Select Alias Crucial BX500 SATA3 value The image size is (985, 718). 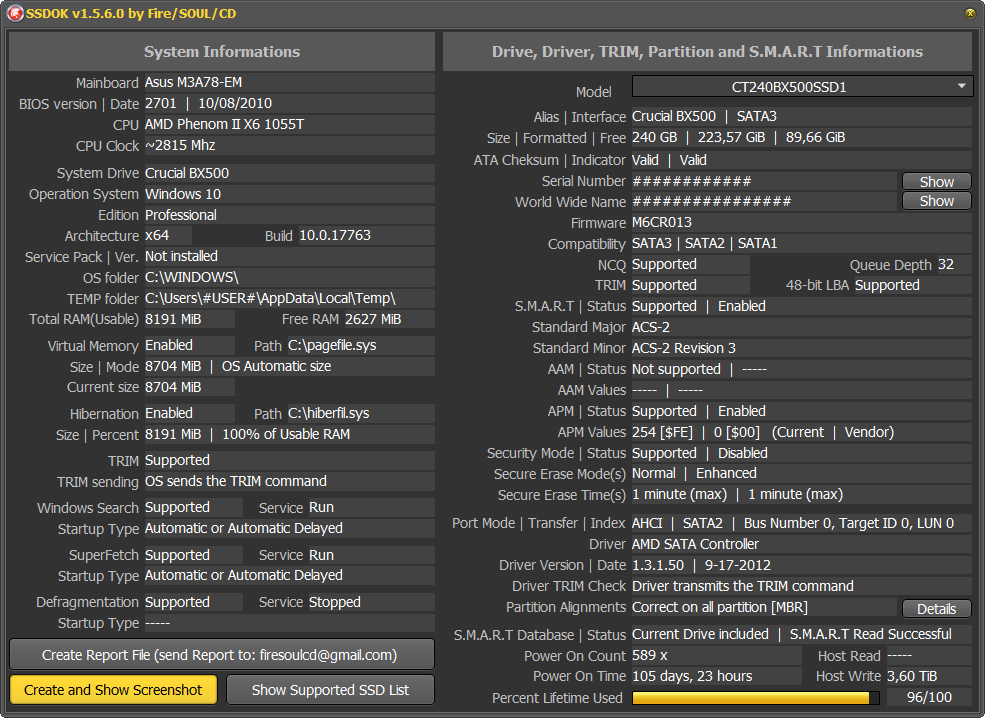pyautogui.click(x=802, y=116)
